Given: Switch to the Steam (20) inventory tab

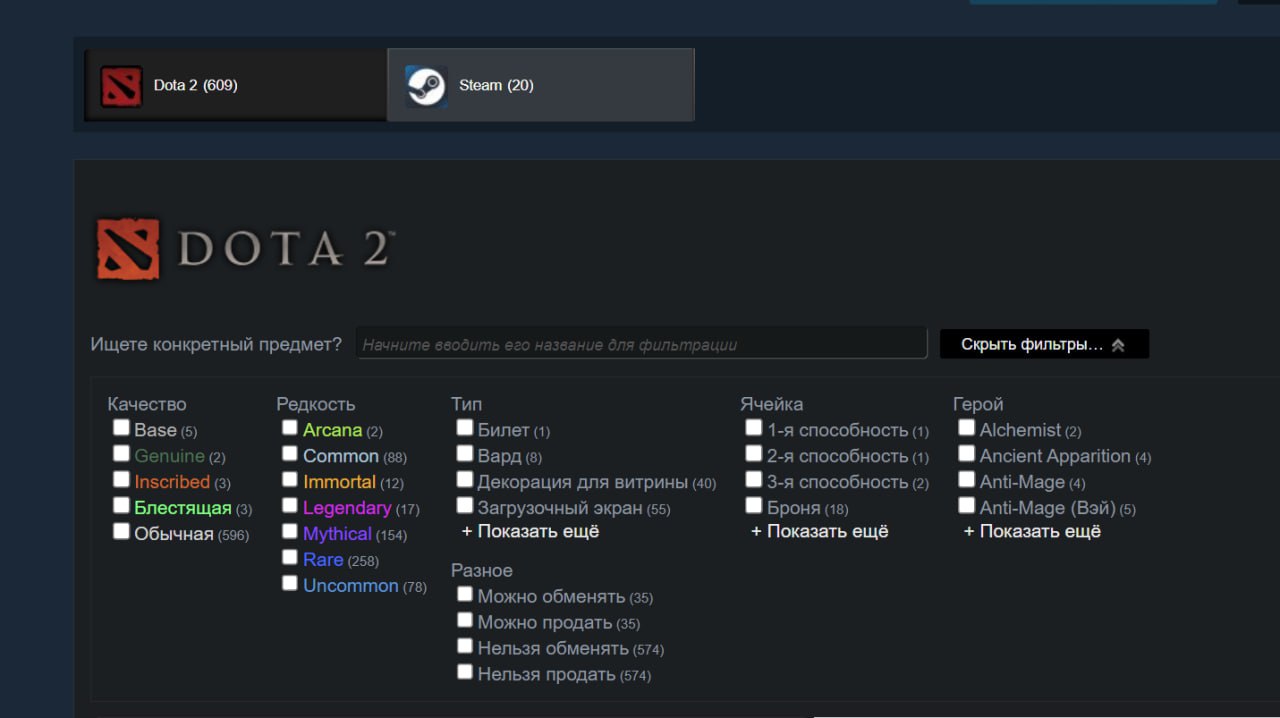Looking at the screenshot, I should click(x=541, y=85).
